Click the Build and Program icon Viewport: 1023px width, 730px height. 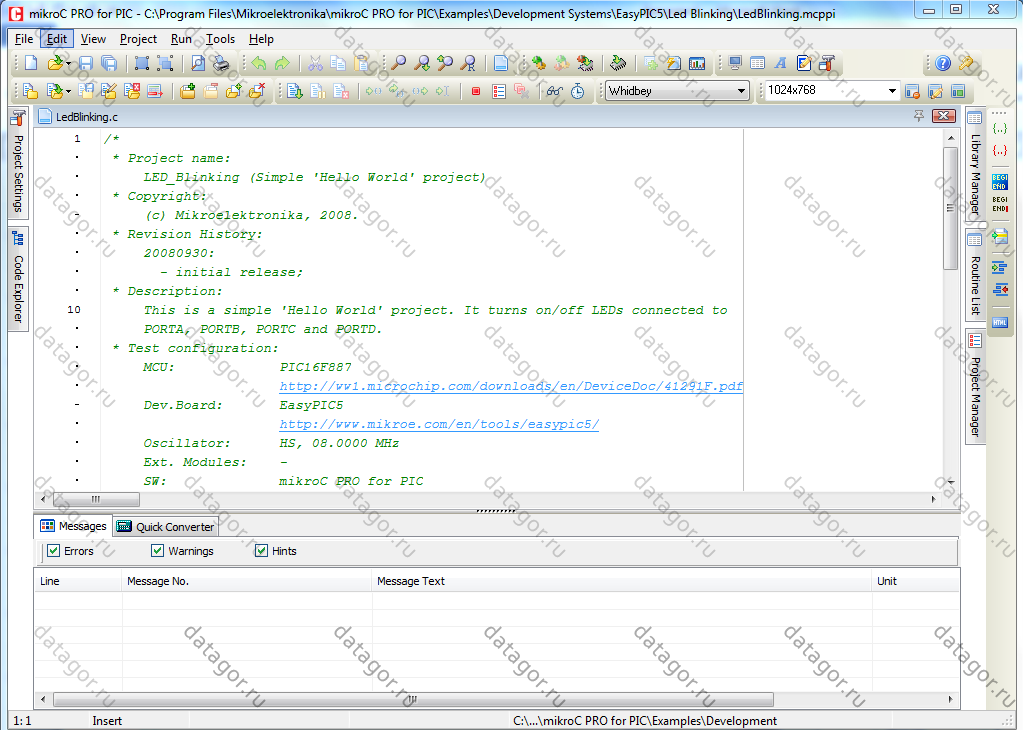(x=585, y=63)
